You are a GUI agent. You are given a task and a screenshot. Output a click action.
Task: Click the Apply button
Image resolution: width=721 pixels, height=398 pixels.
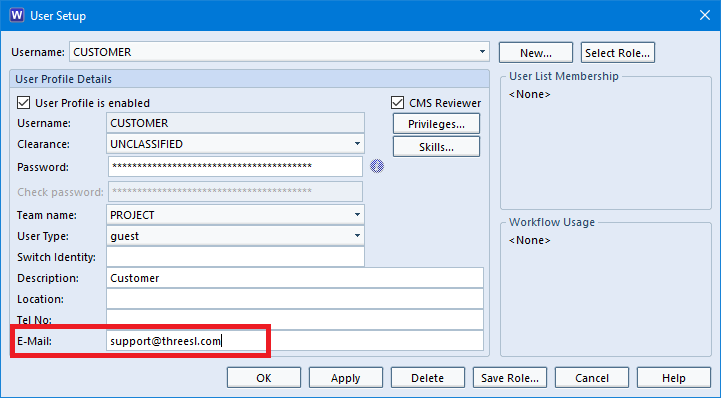click(x=346, y=378)
